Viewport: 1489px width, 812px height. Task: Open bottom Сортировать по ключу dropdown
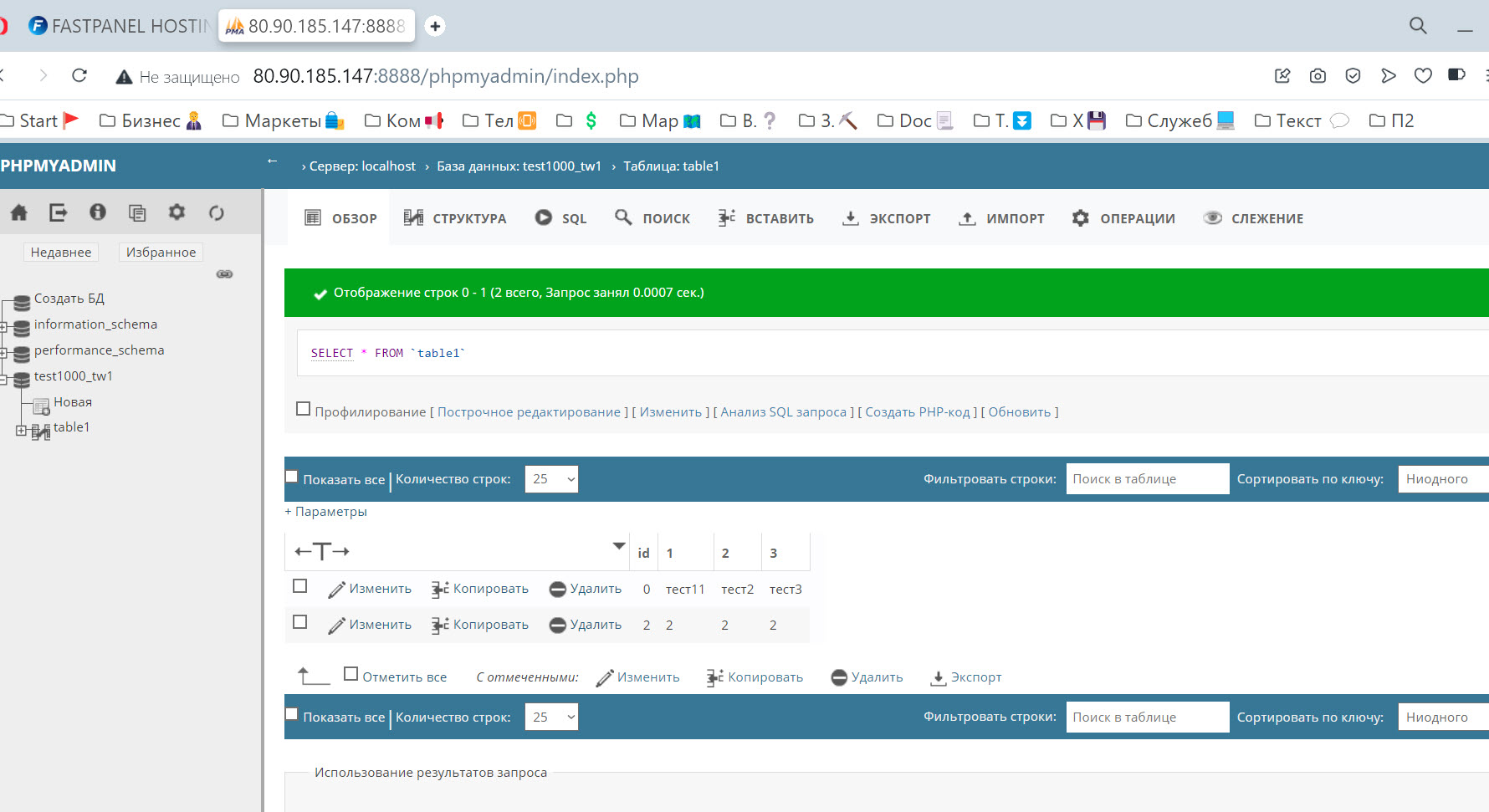(x=1444, y=717)
